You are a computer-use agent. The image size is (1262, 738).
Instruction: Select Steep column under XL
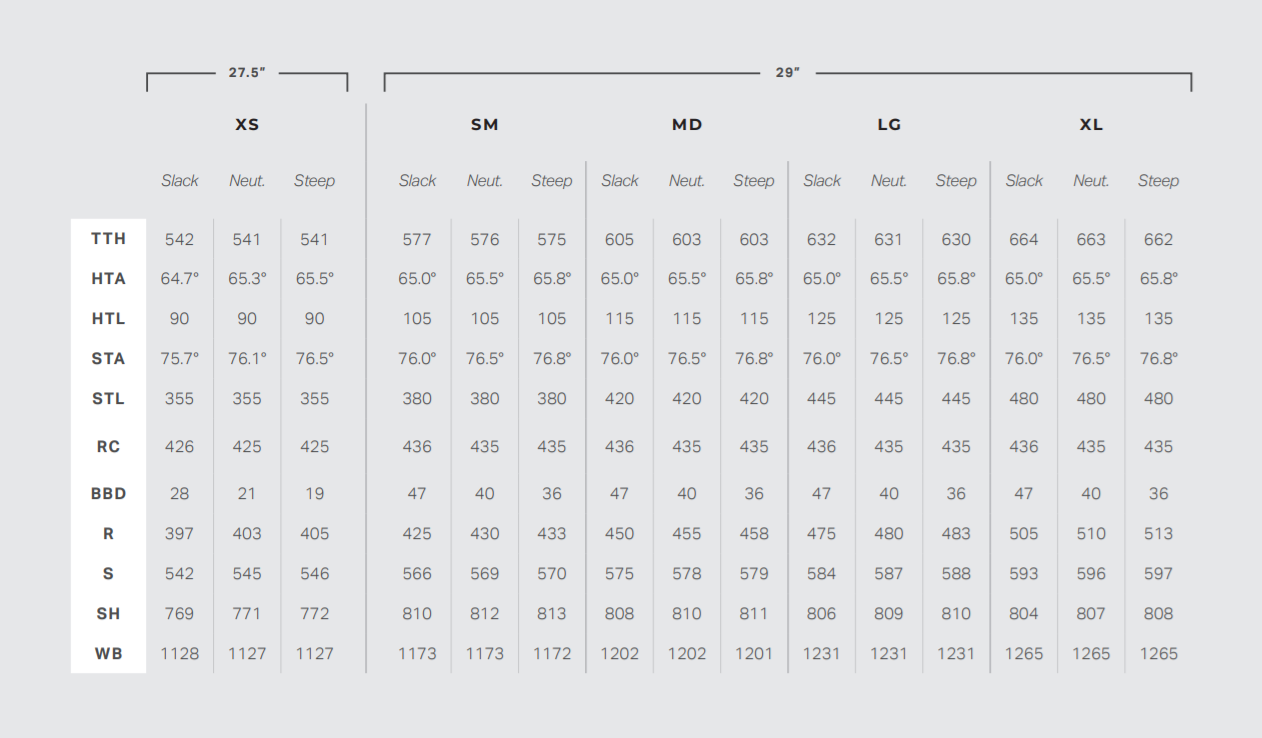1158,181
